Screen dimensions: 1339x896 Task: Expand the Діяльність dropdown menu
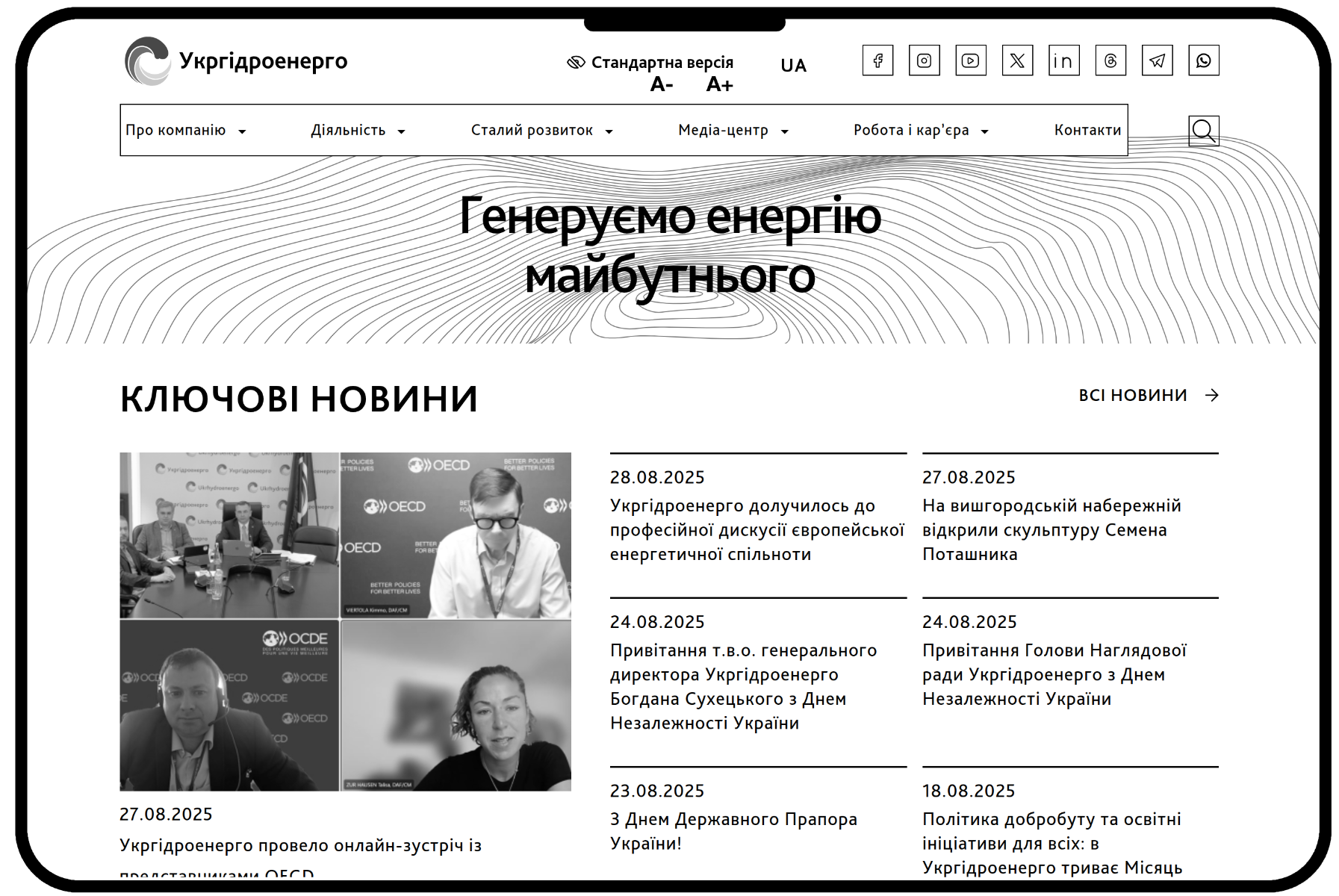click(x=357, y=131)
